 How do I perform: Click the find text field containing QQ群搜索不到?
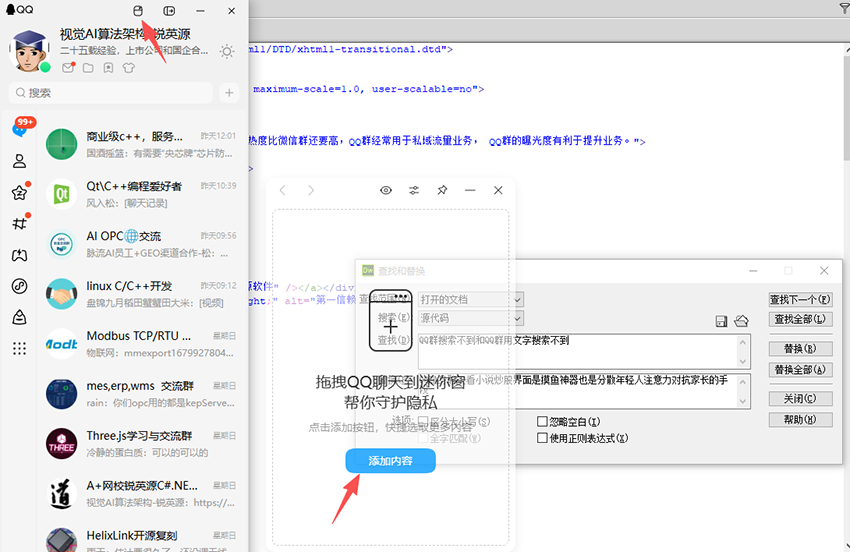click(x=578, y=351)
